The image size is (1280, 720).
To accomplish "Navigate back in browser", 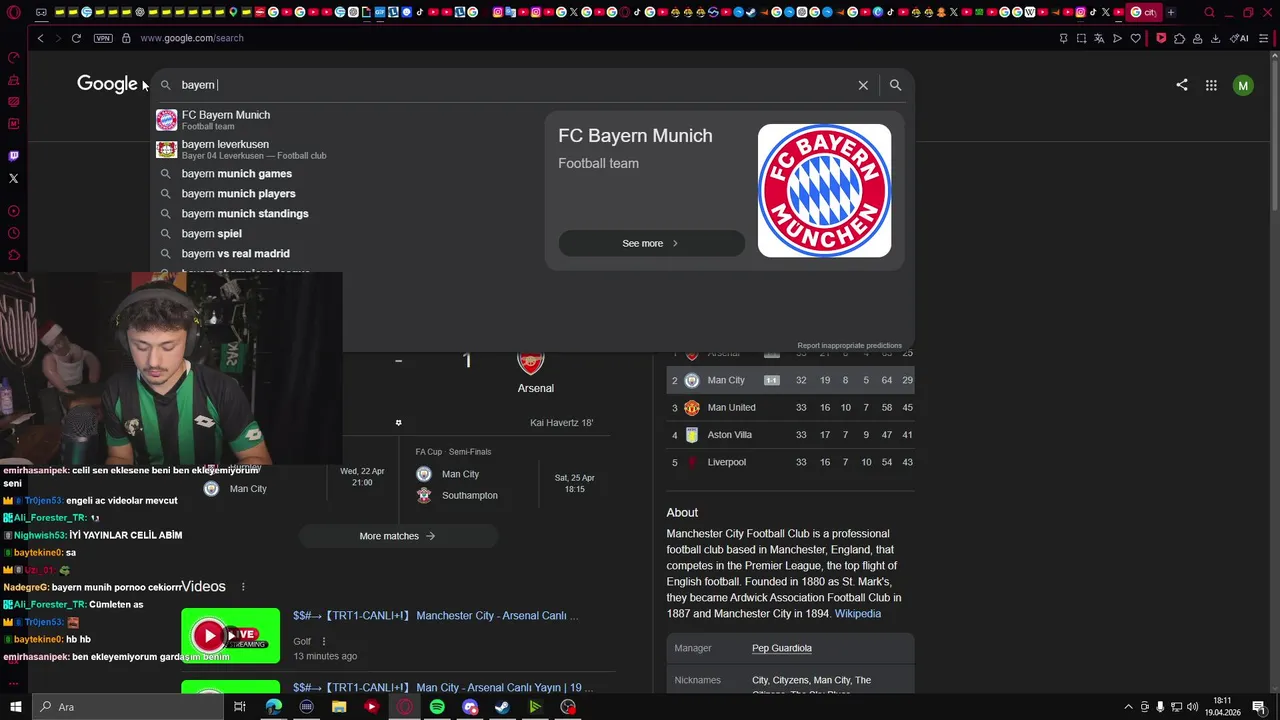I will pyautogui.click(x=40, y=38).
